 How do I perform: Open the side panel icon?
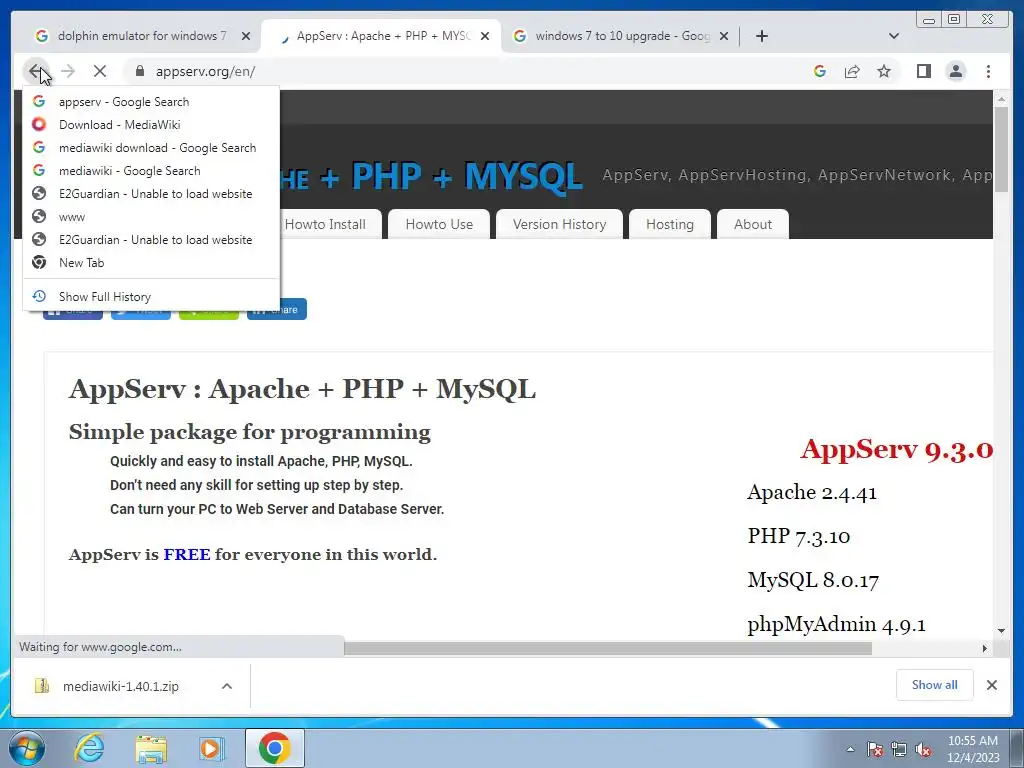pyautogui.click(x=923, y=71)
